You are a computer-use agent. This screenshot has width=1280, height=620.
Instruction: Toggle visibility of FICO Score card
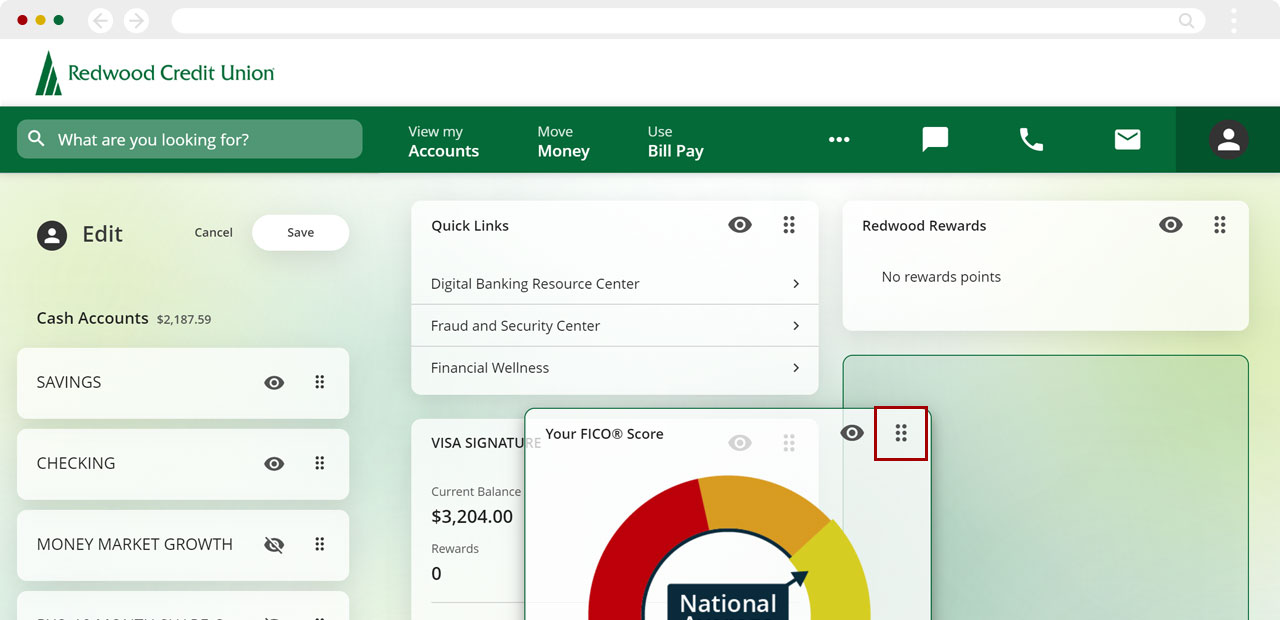852,433
